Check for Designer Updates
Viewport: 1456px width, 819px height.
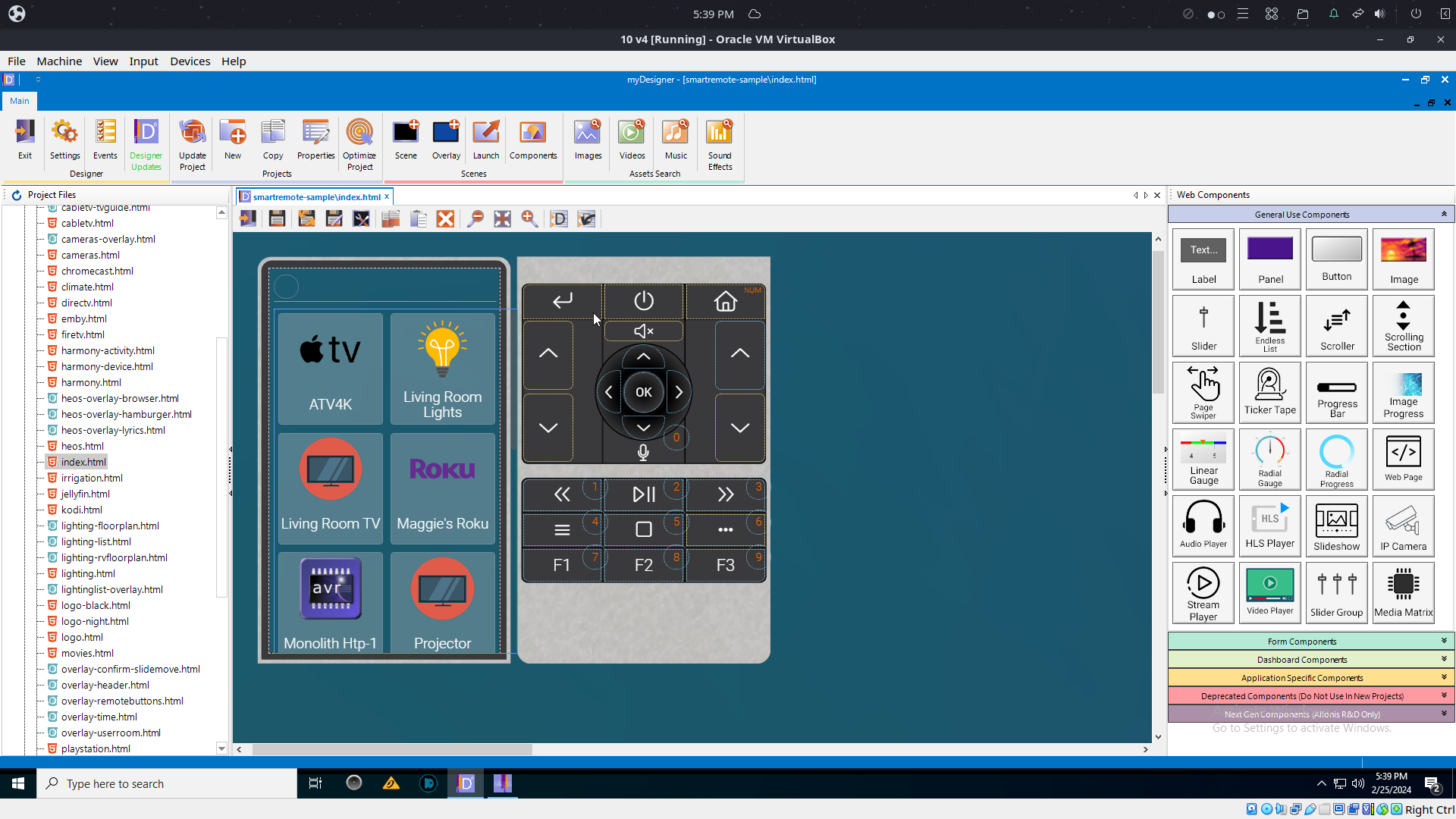click(x=146, y=145)
